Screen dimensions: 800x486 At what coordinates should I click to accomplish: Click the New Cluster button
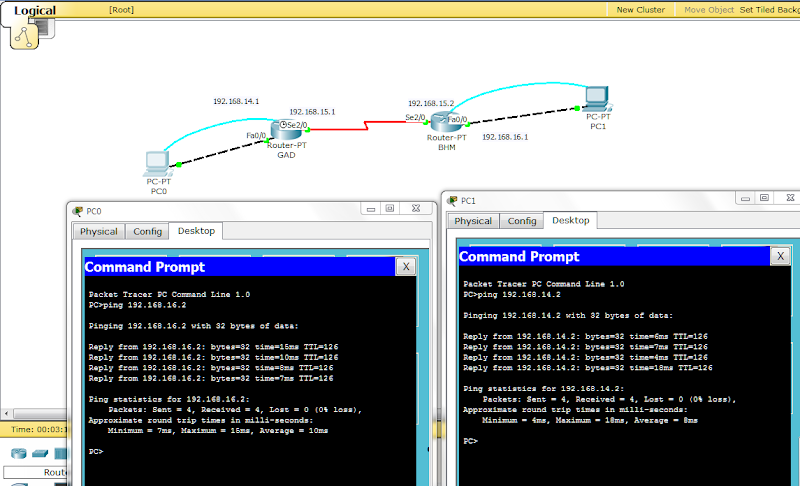[640, 10]
